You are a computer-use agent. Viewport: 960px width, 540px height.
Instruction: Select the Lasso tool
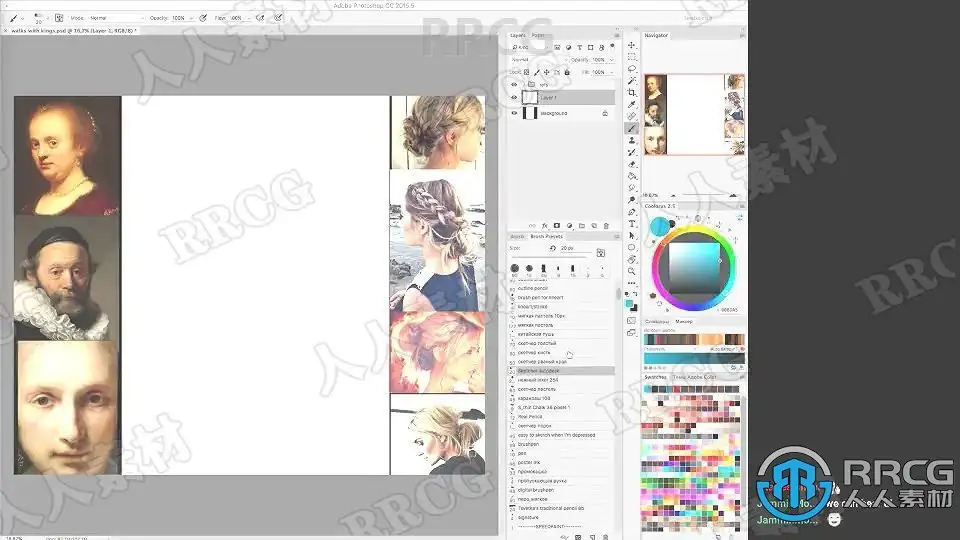pos(631,69)
